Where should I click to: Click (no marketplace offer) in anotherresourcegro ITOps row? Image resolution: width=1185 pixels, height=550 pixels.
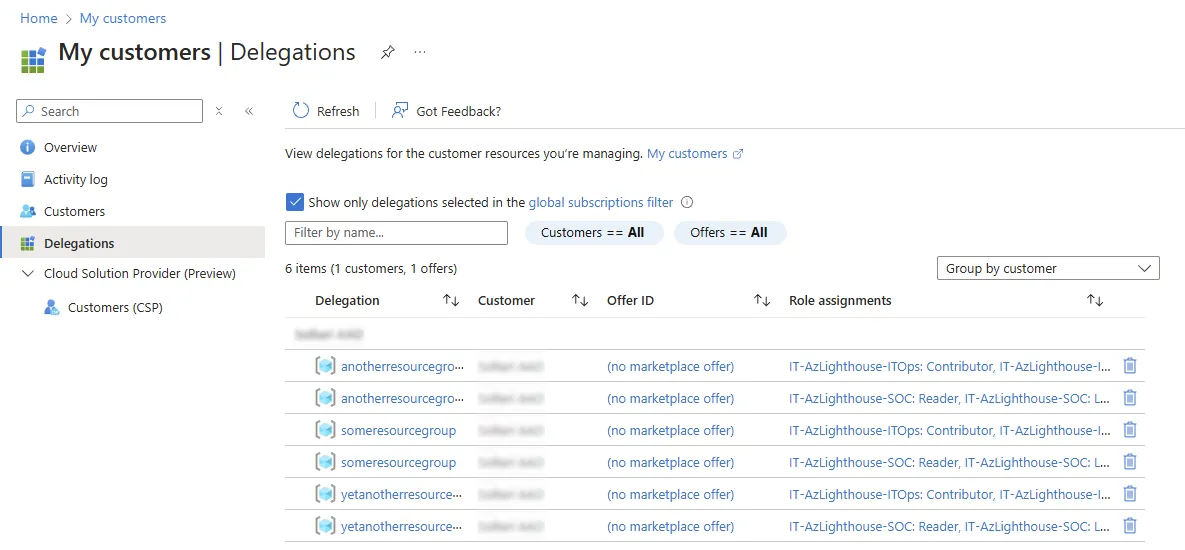[x=670, y=366]
